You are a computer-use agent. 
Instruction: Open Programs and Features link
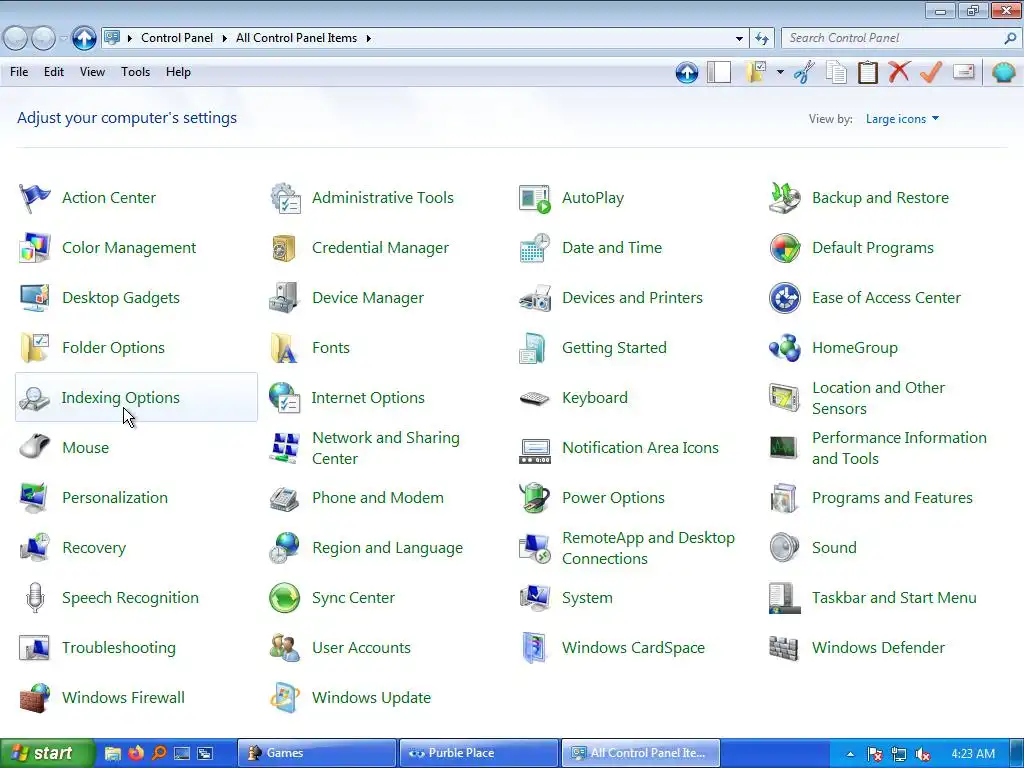tap(892, 498)
